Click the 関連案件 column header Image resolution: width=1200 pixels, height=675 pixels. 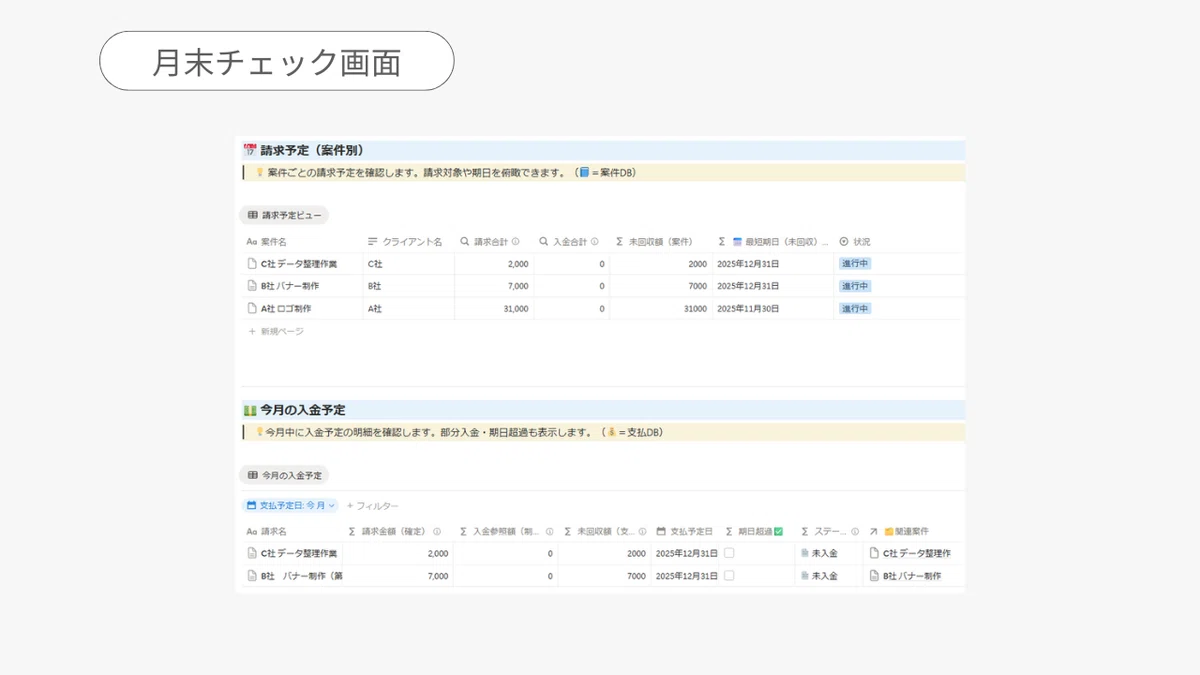(x=899, y=532)
